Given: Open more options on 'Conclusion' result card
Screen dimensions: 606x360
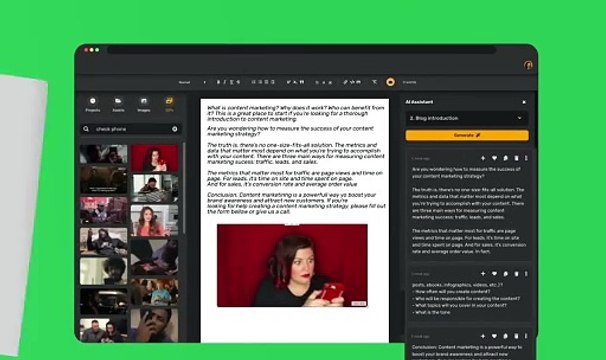Looking at the screenshot, I should point(526,336).
